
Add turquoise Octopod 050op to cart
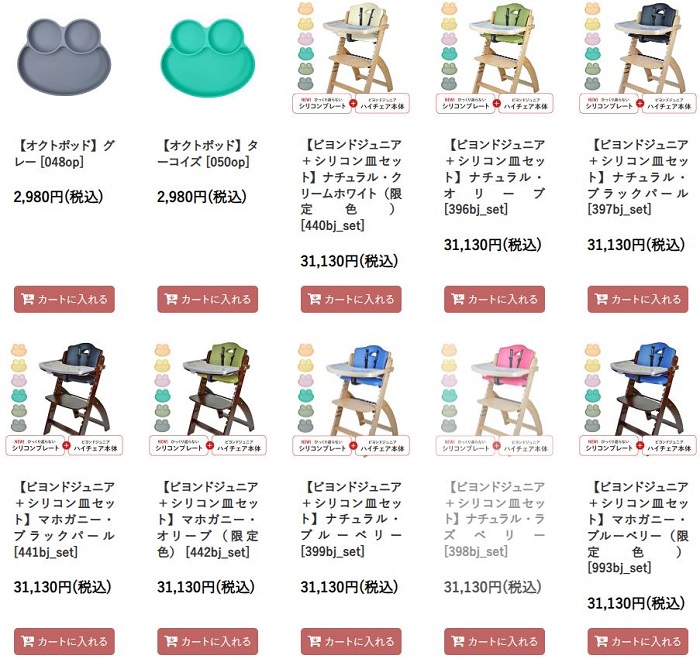[x=208, y=299]
